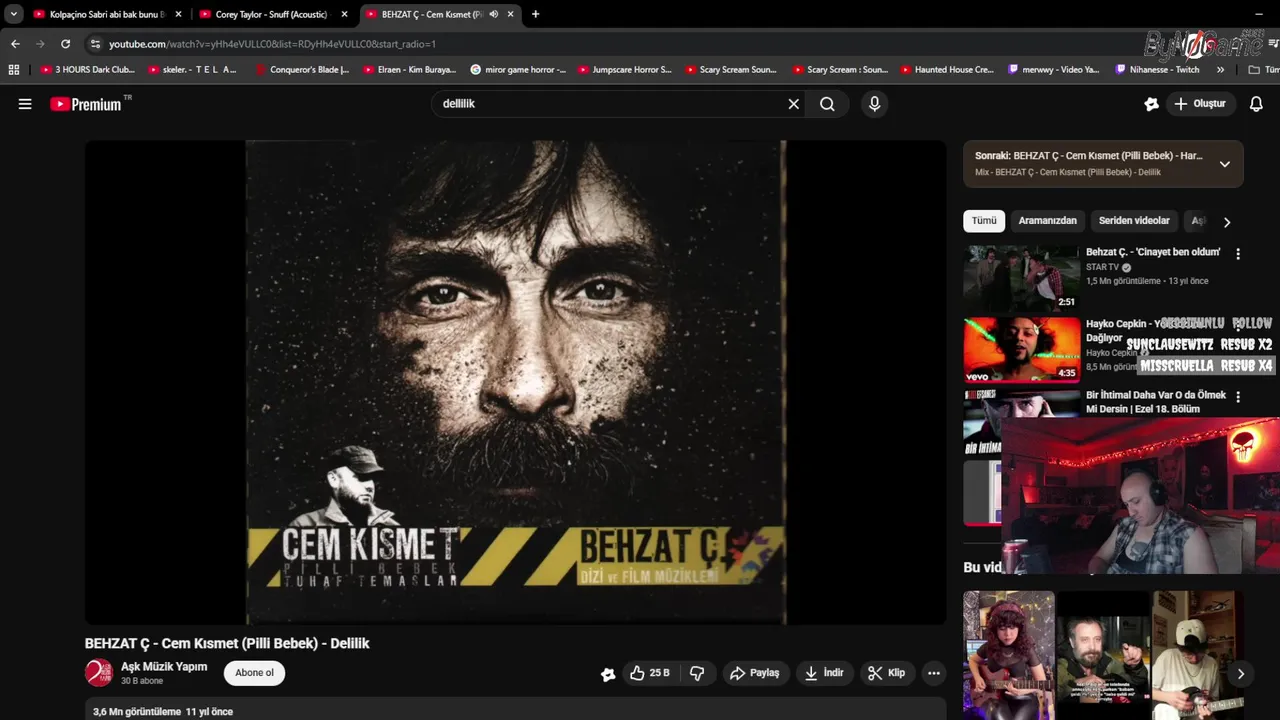Click the sparkle icon left of like button

click(608, 674)
